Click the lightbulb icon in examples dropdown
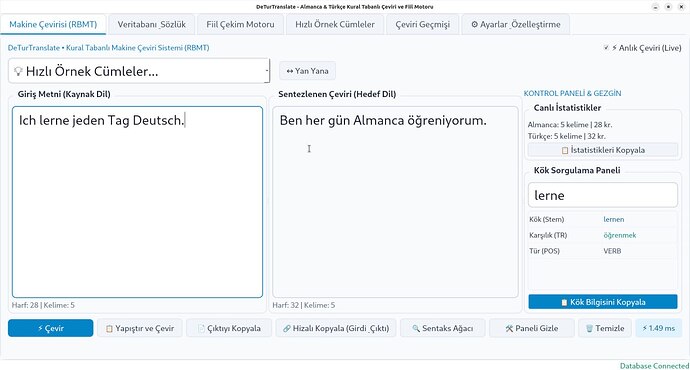This screenshot has width=690, height=370. [x=18, y=71]
